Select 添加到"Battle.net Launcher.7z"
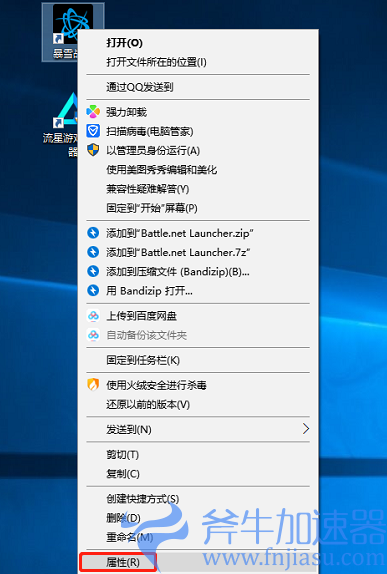The image size is (387, 574). (x=198, y=253)
